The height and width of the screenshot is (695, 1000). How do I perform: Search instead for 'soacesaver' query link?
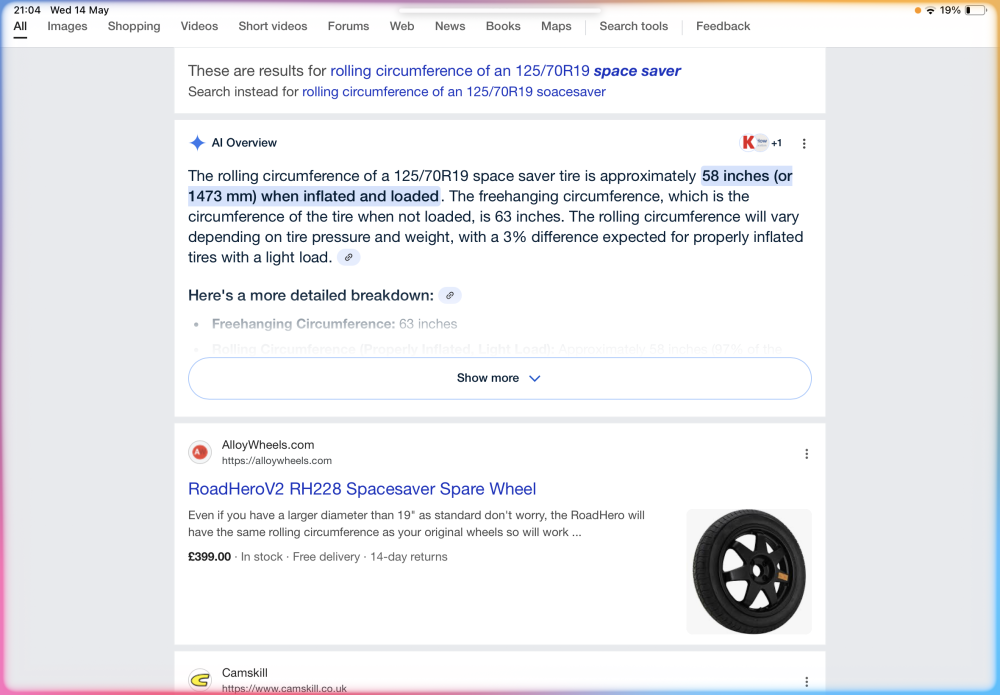click(x=453, y=92)
